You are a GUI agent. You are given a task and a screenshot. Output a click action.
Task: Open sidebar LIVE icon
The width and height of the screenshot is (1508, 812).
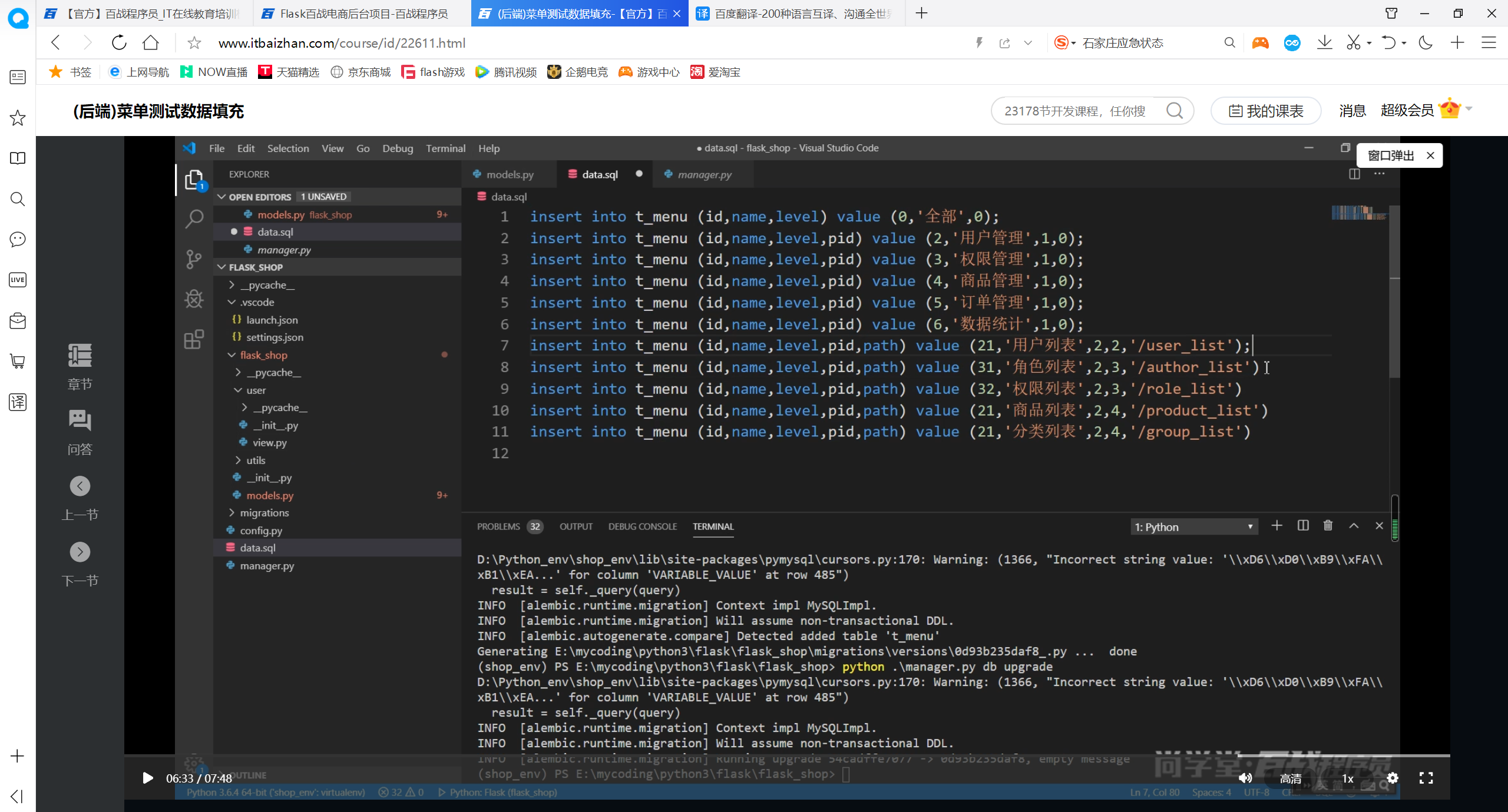click(x=18, y=280)
